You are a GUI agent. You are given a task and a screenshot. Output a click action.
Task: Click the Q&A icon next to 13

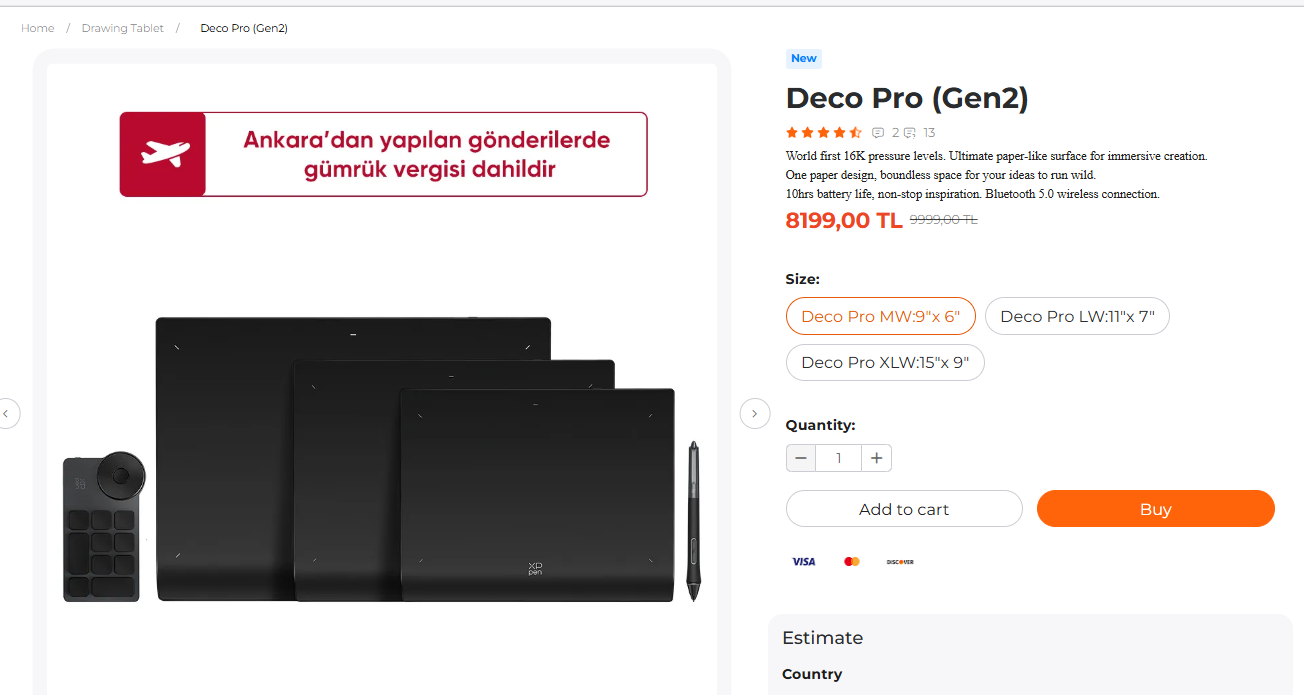coord(910,133)
